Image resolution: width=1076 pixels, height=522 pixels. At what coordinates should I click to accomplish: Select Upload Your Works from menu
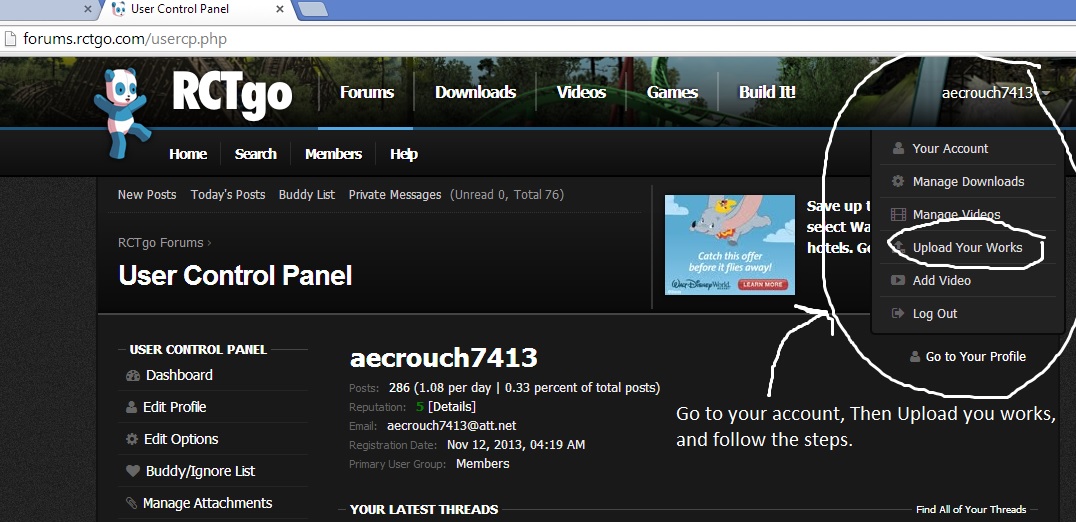click(x=967, y=248)
